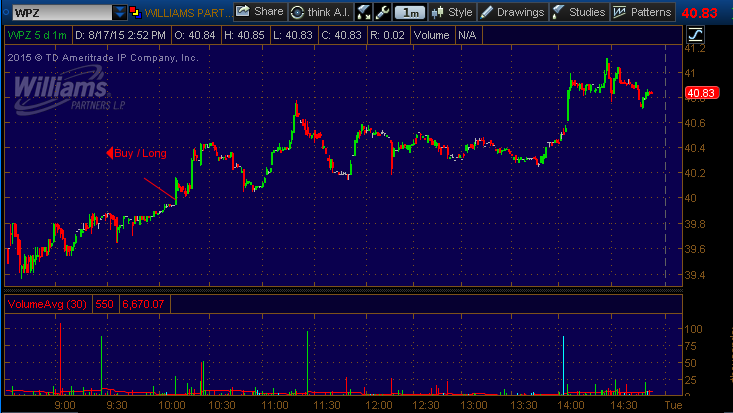Click the WPZ symbol input field

(x=62, y=12)
